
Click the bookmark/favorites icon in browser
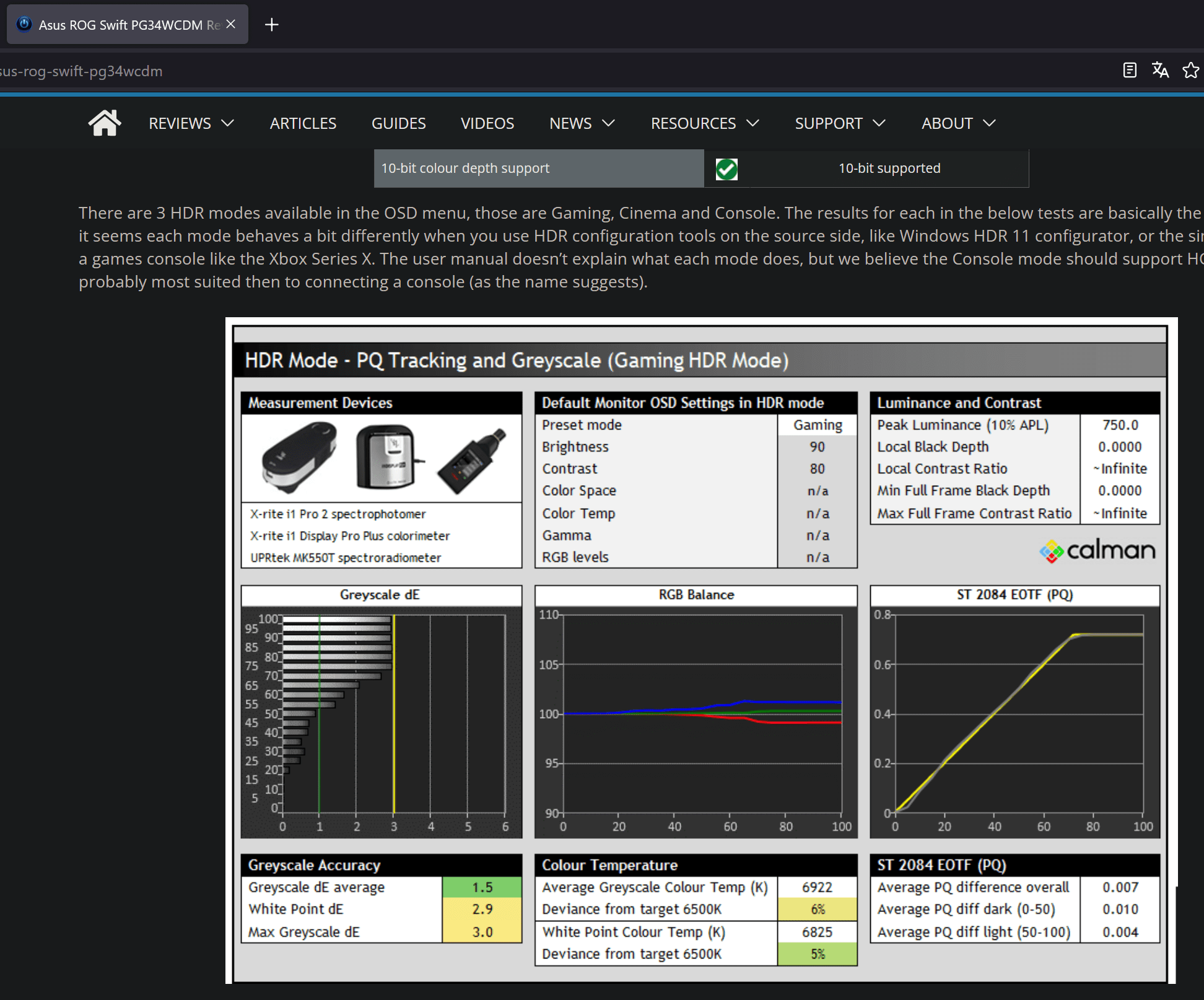[1192, 70]
